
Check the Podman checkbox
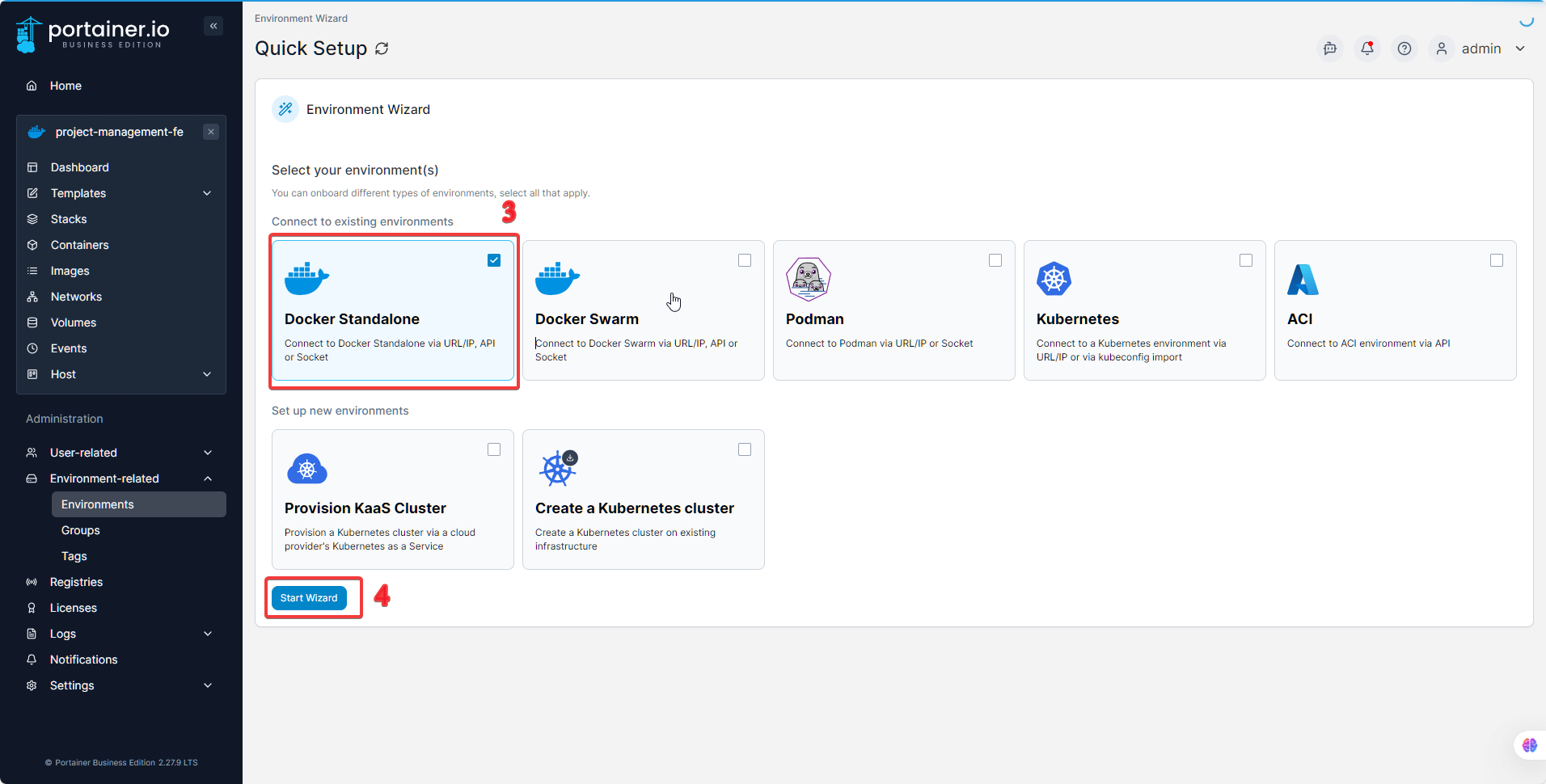coord(995,260)
